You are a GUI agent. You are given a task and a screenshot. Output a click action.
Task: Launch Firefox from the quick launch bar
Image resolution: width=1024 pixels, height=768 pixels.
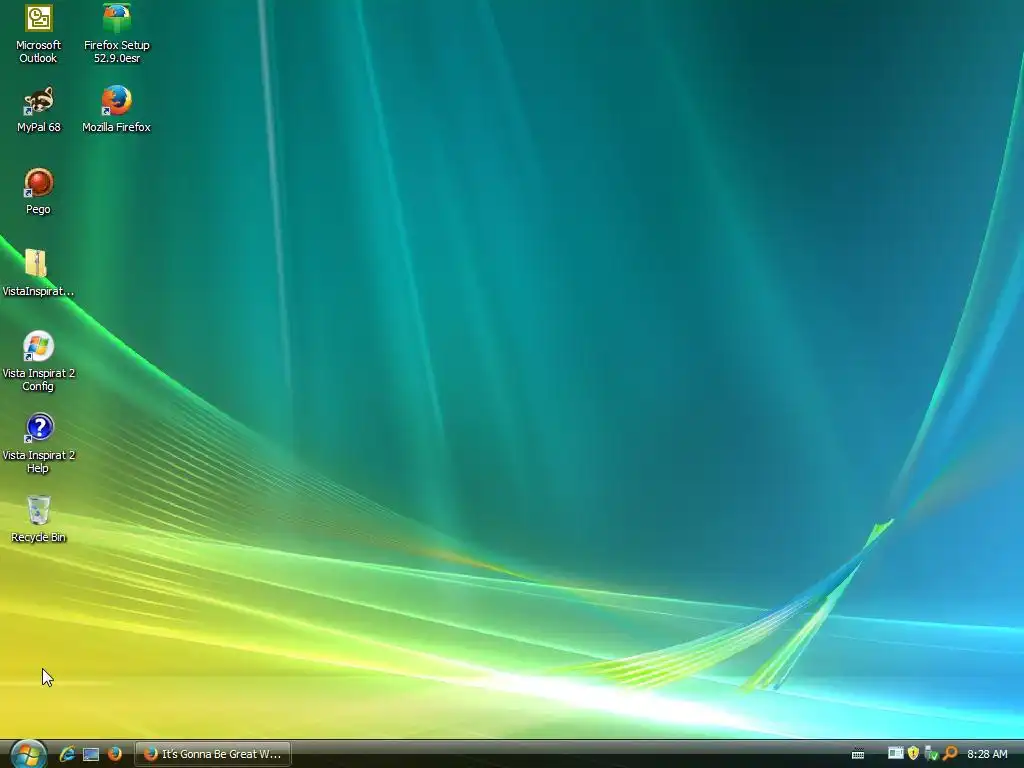click(x=115, y=754)
